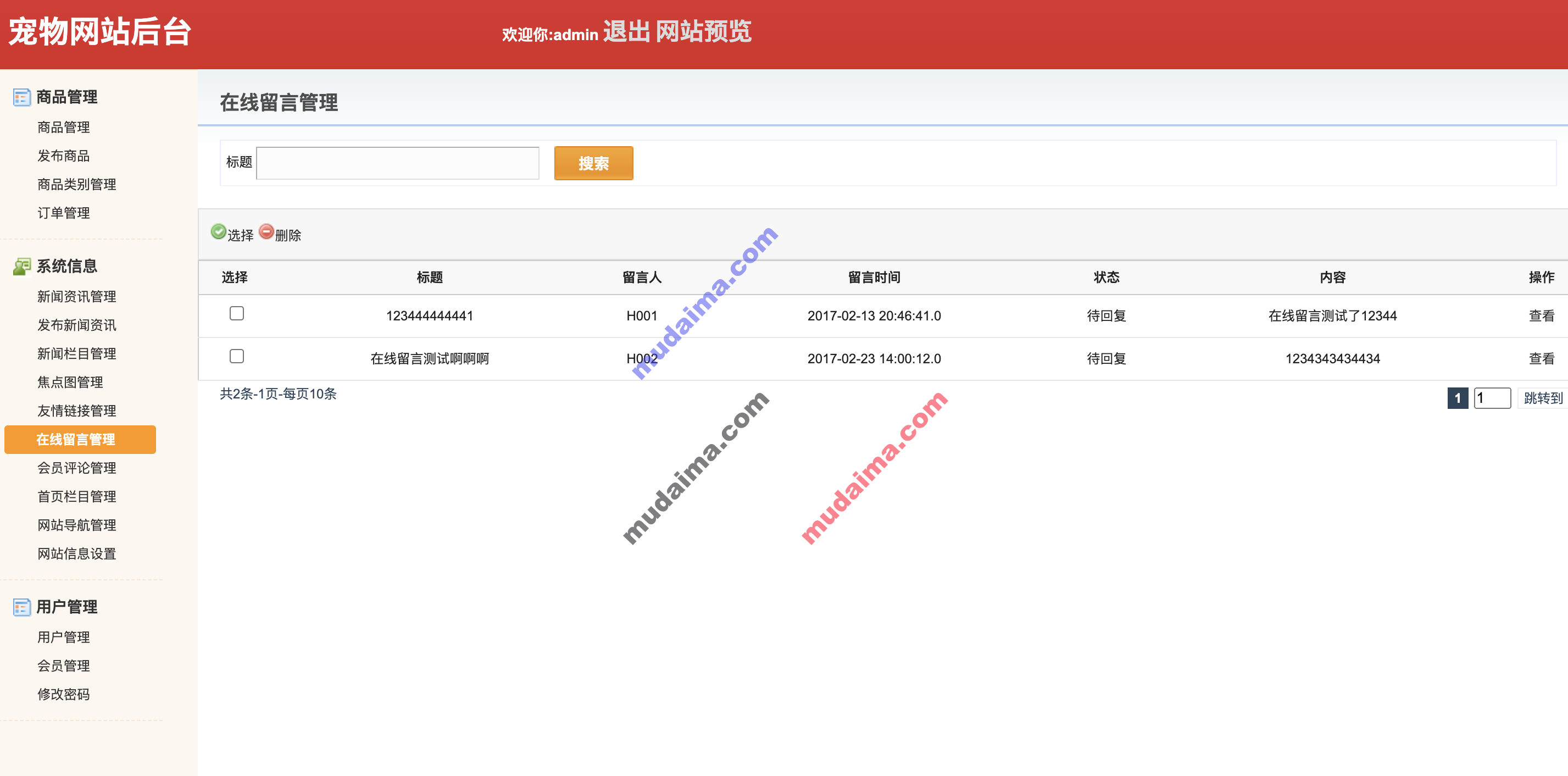This screenshot has height=776, width=1568.
Task: Expand the 用户管理 section header
Action: pyautogui.click(x=67, y=607)
